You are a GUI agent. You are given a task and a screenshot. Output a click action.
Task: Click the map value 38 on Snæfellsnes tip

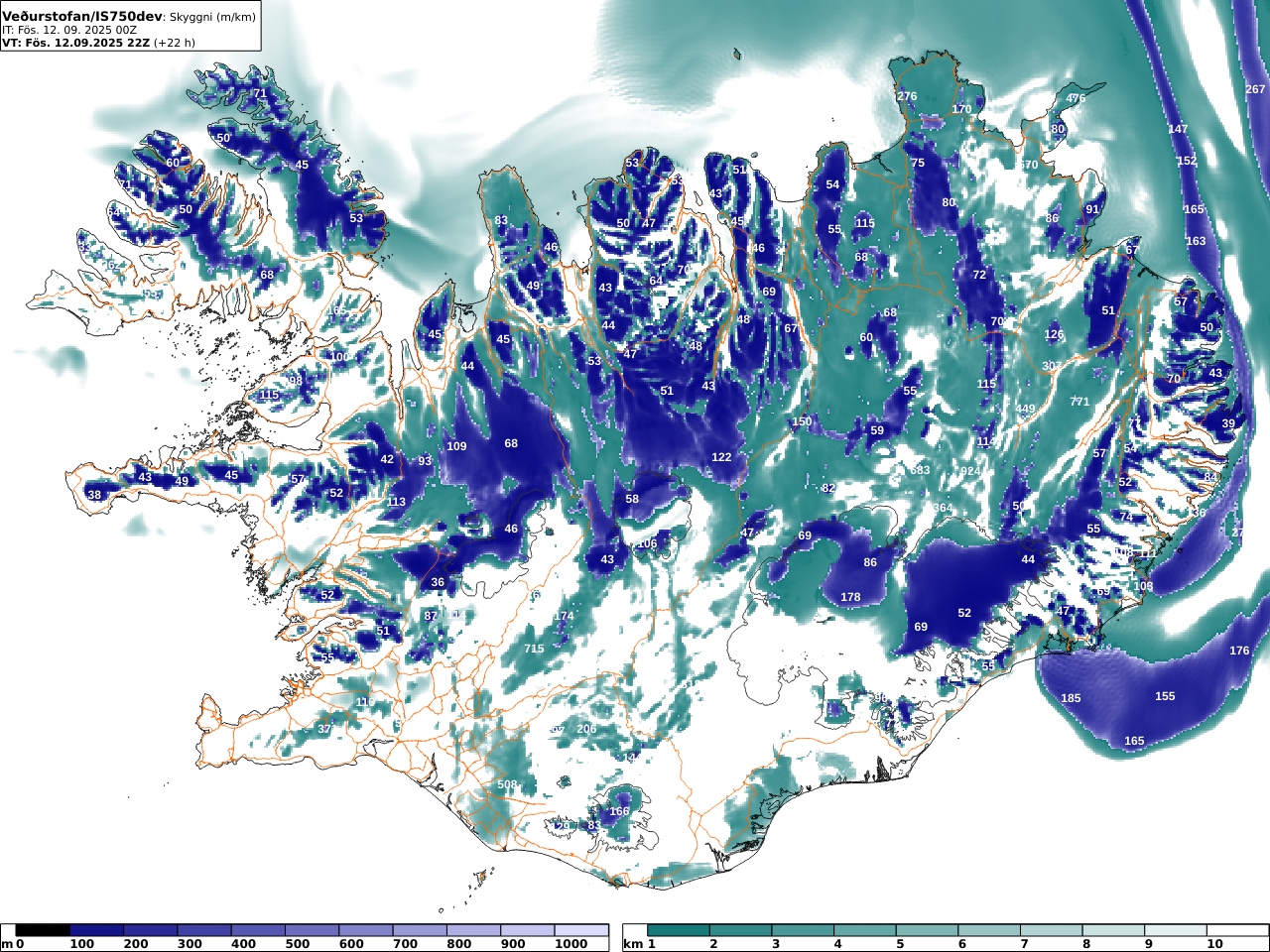[x=94, y=495]
